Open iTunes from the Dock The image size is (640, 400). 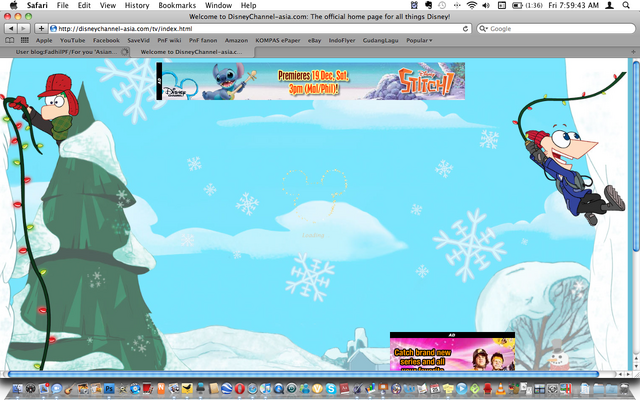(265, 389)
